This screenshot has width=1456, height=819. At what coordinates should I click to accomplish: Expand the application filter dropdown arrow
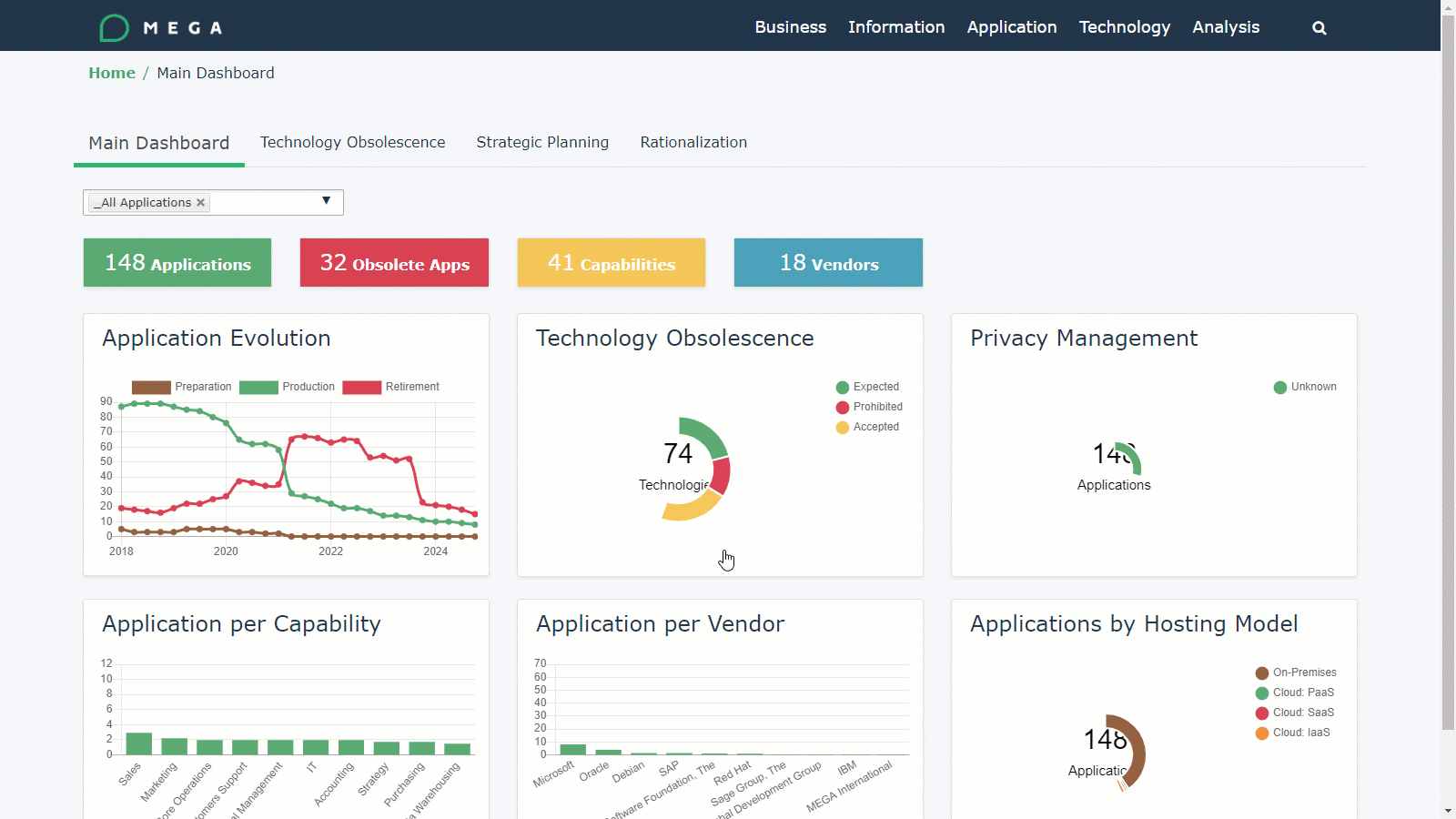pos(326,201)
